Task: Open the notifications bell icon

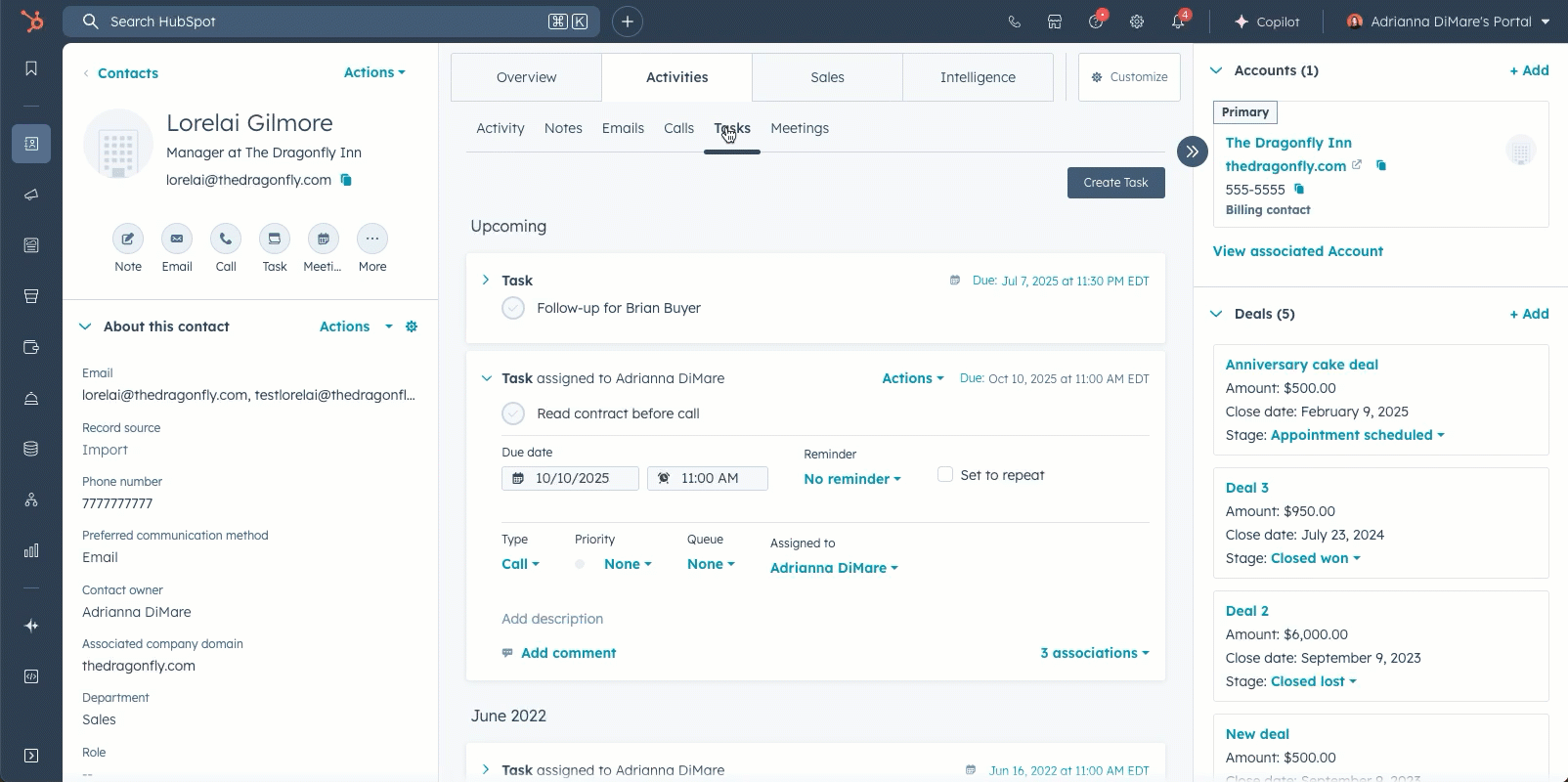Action: coord(1178,22)
